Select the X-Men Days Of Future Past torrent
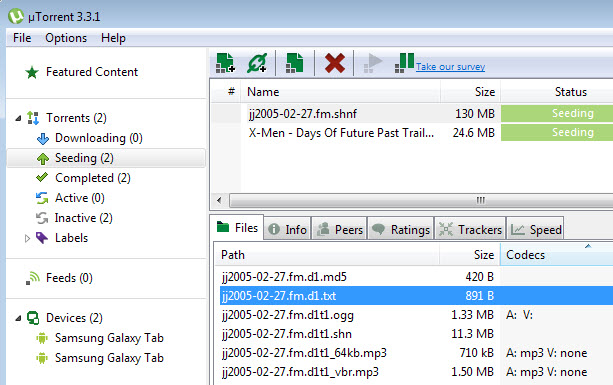This screenshot has width=613, height=385. coord(341,133)
